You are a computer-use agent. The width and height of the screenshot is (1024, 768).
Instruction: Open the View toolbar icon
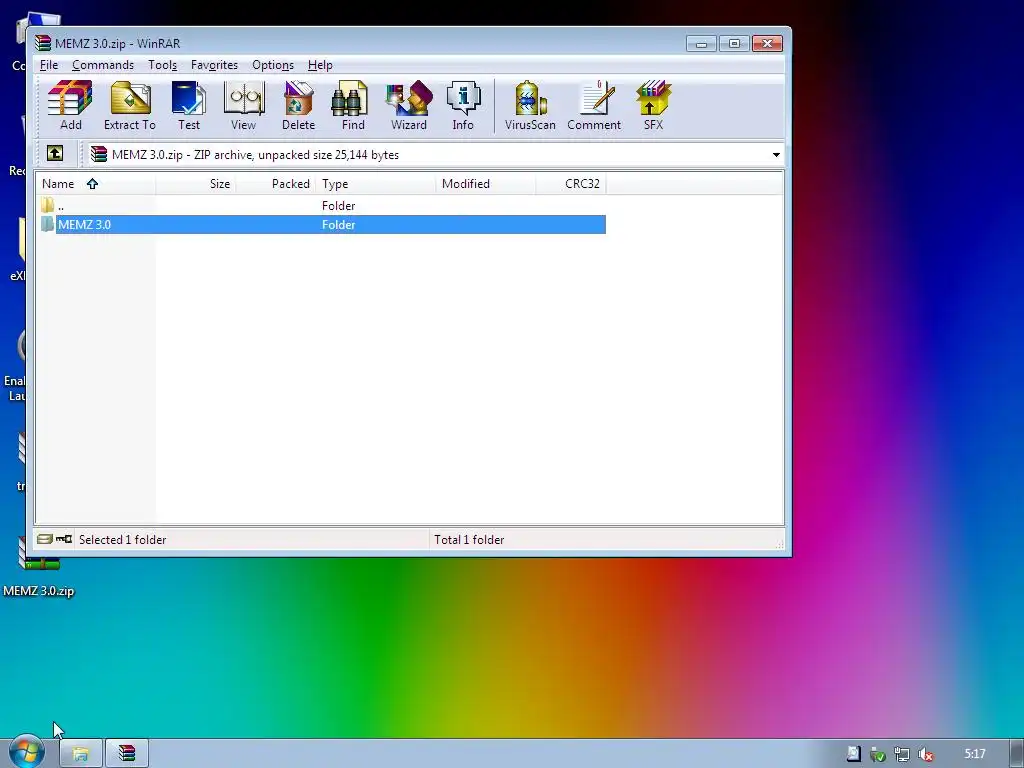coord(244,105)
